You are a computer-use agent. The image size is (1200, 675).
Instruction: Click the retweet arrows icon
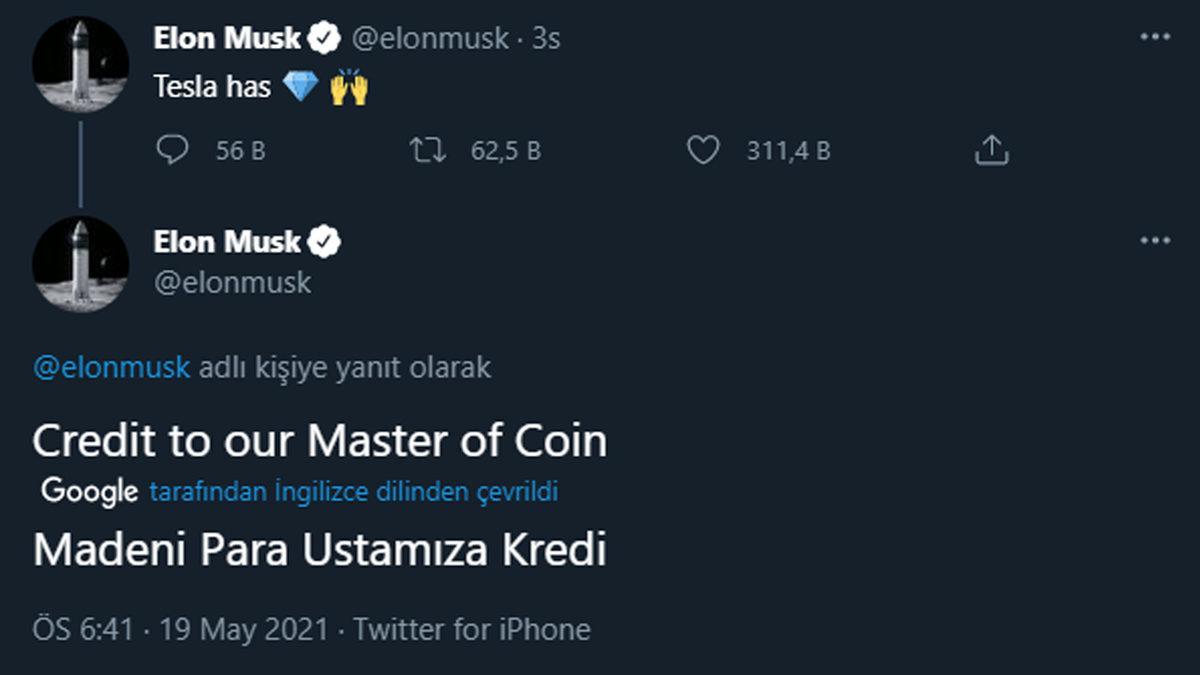click(428, 151)
